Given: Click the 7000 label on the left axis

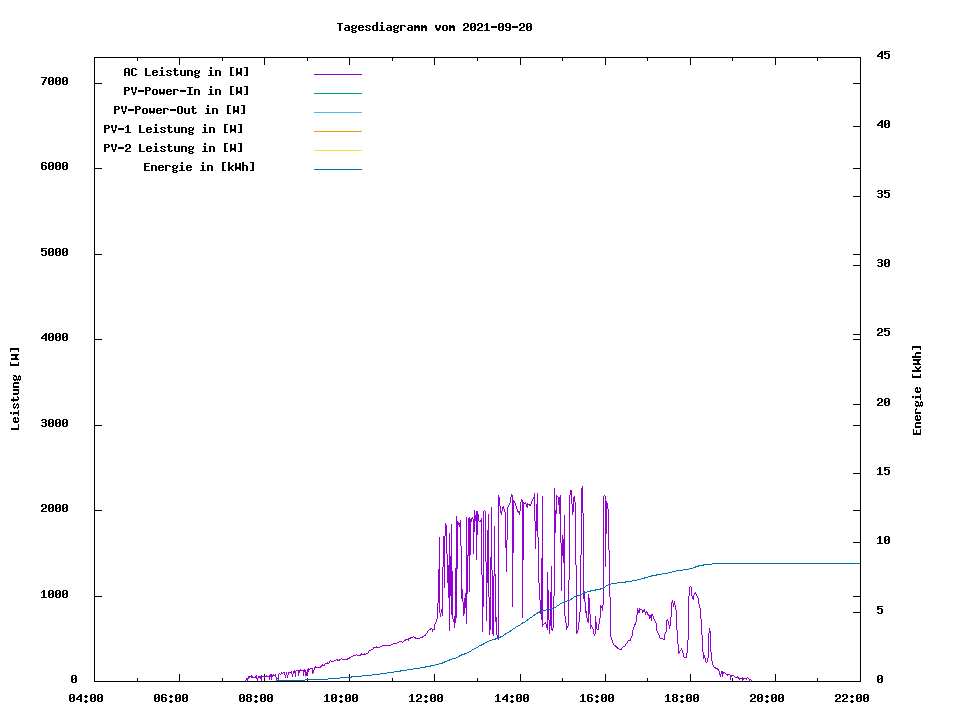Looking at the screenshot, I should pyautogui.click(x=53, y=81).
